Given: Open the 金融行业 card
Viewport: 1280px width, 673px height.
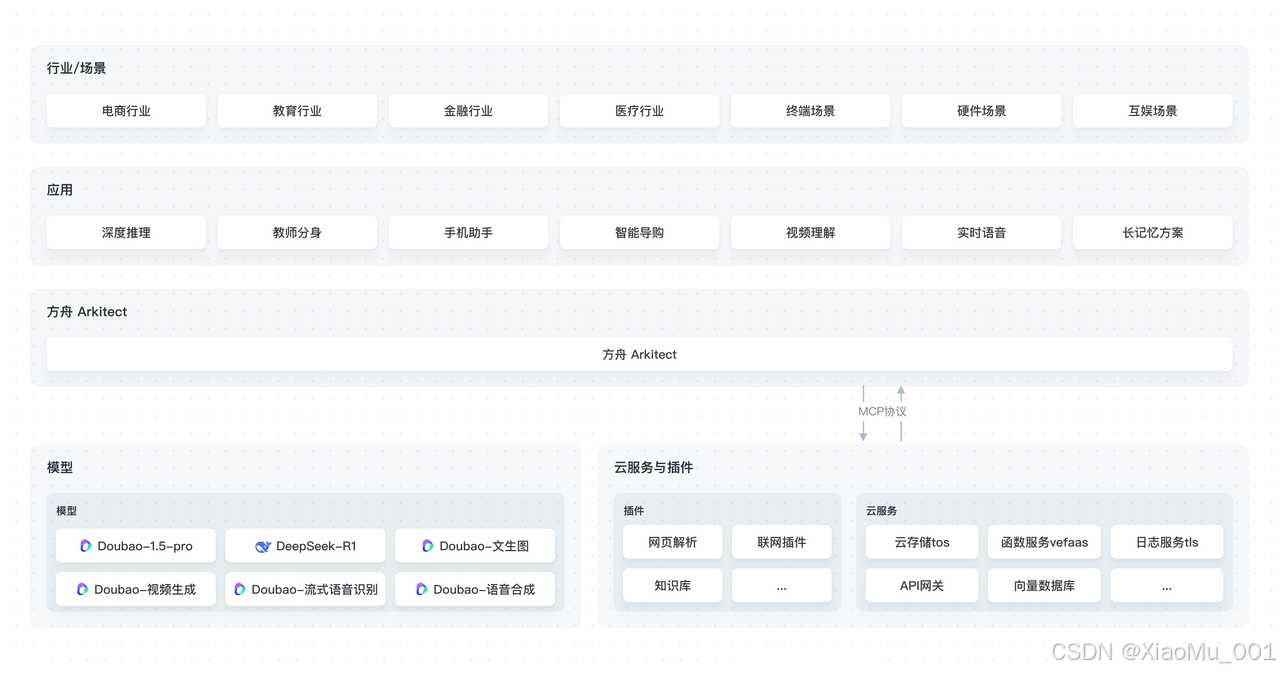Looking at the screenshot, I should (468, 111).
